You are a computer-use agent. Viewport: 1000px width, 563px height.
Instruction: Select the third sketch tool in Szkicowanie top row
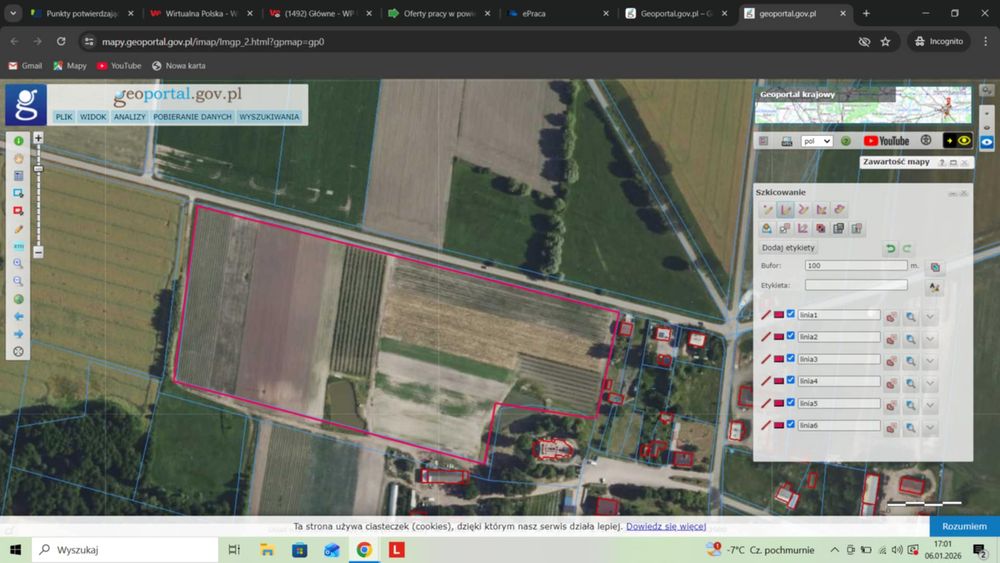[803, 210]
